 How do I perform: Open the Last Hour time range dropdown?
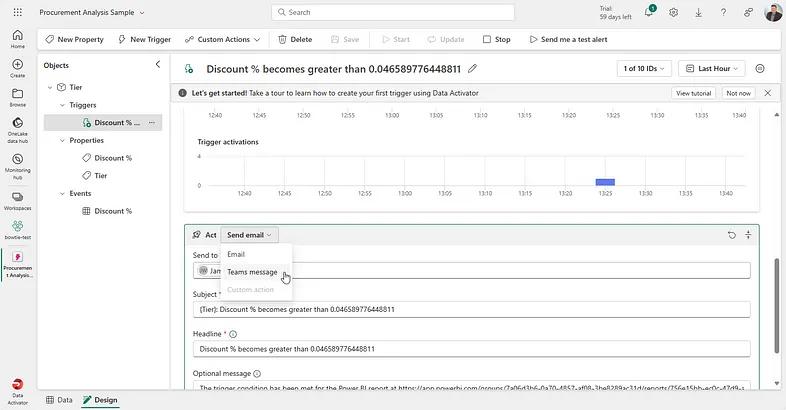point(711,69)
